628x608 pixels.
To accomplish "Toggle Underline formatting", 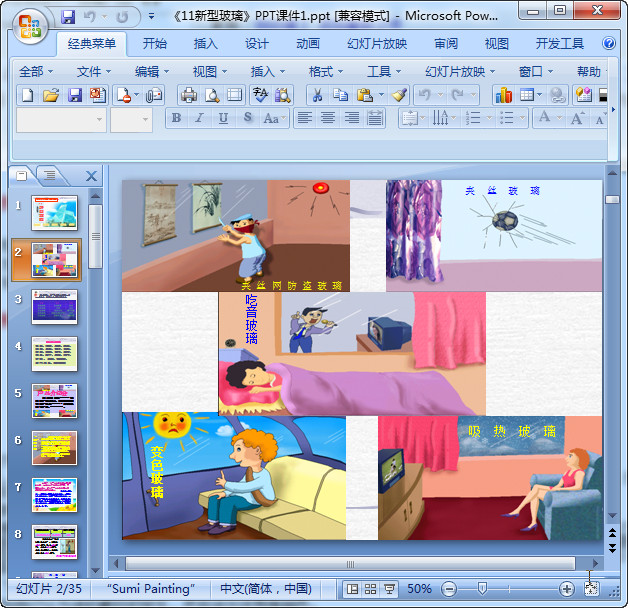I will [223, 118].
